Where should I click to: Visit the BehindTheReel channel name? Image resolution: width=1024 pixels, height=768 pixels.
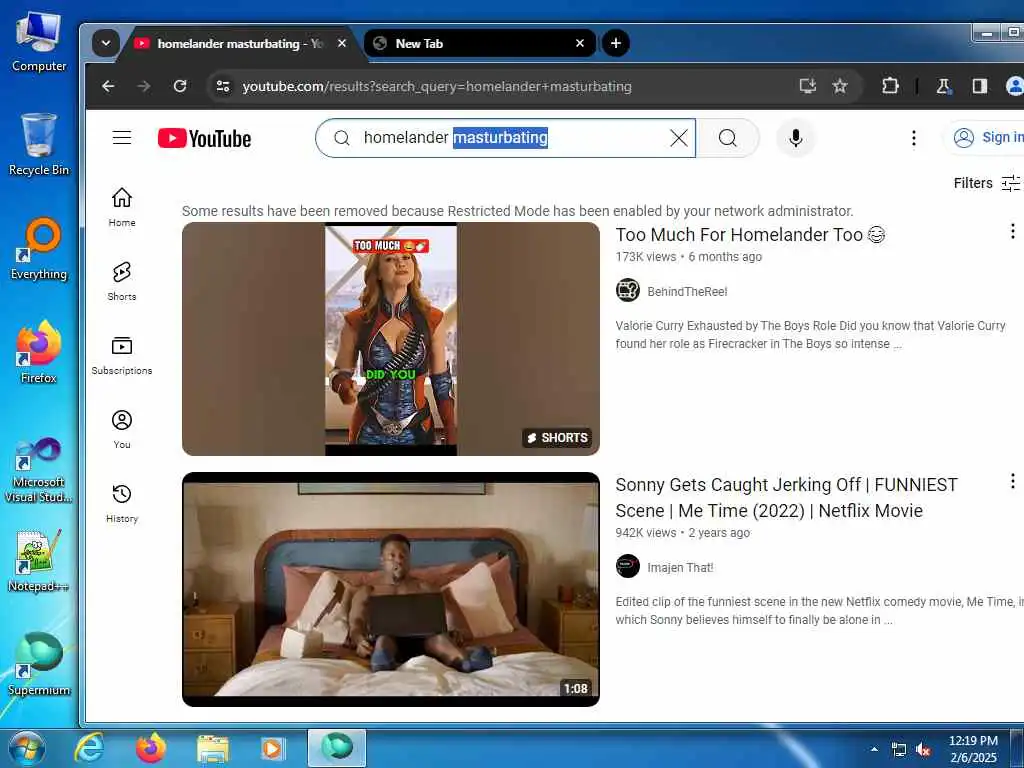[687, 292]
